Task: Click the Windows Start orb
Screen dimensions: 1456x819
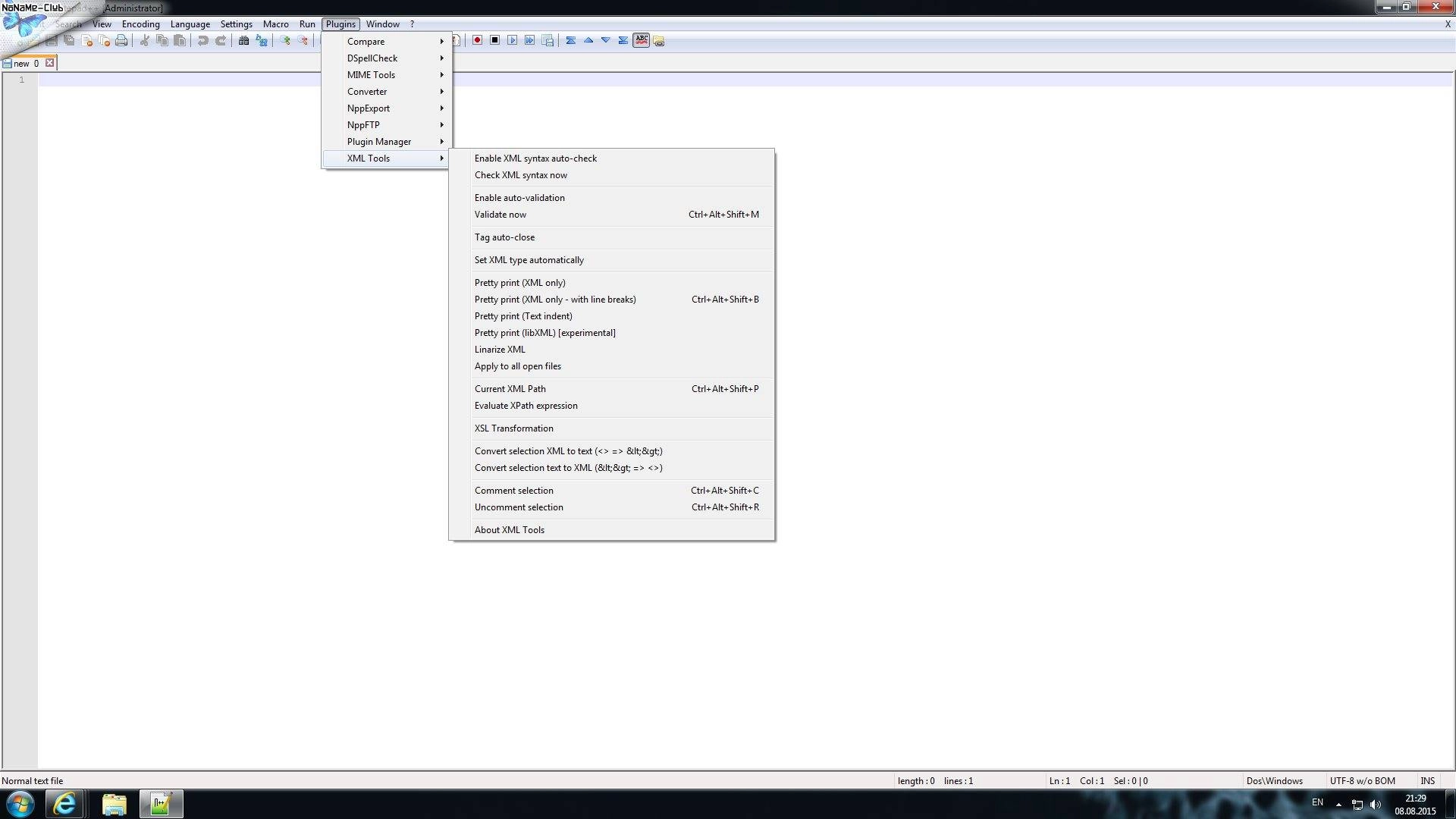Action: coord(20,804)
